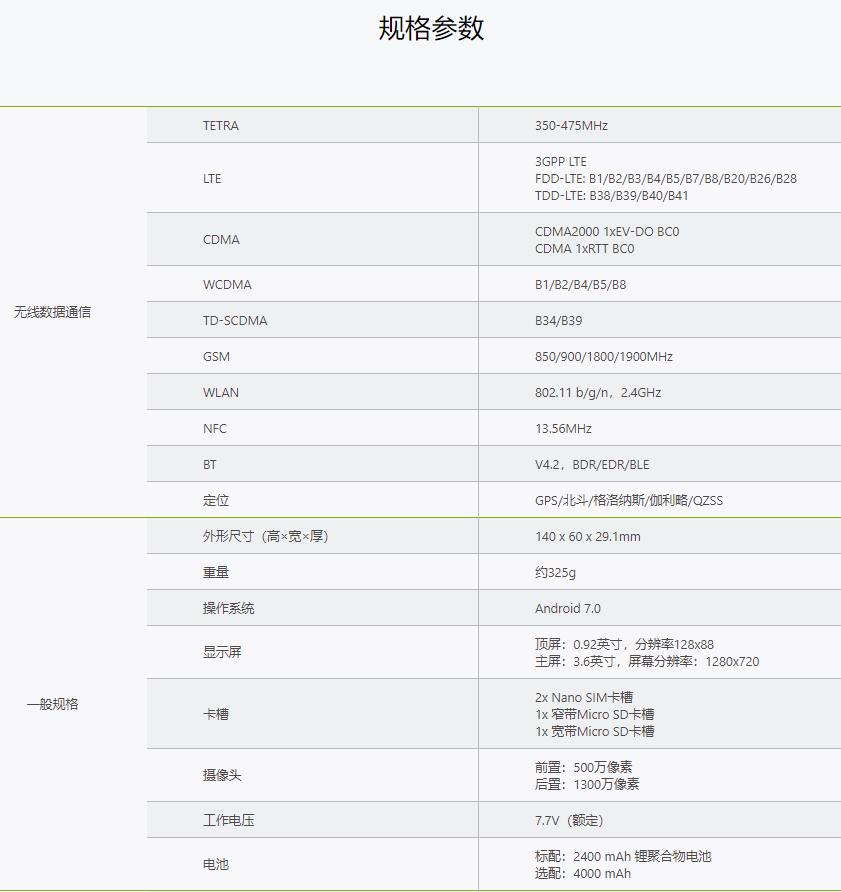Click the Android 7.0 operating system value
Viewport: 841px width, 892px height.
567,609
